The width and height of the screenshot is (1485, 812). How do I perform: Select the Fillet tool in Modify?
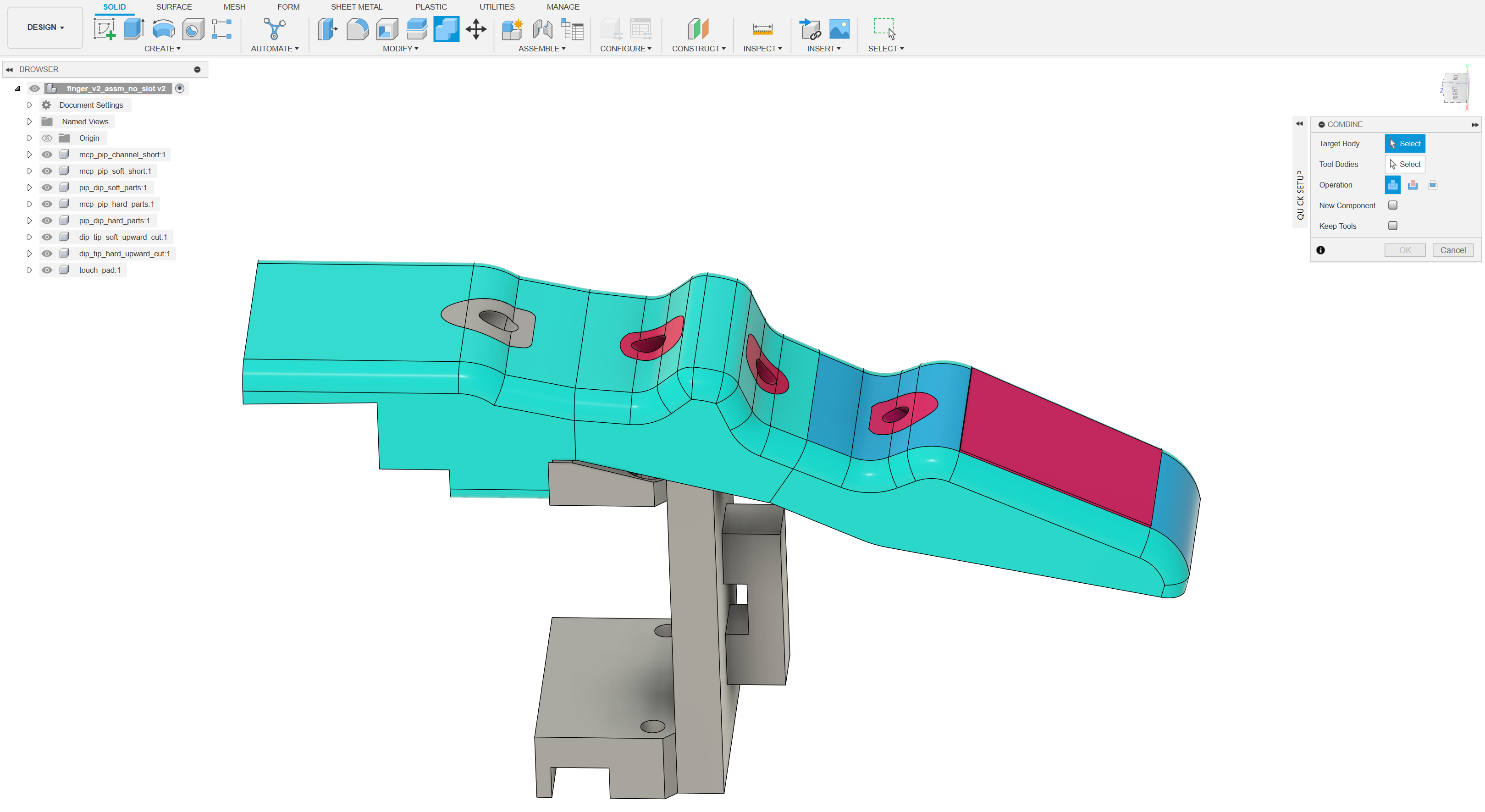(x=358, y=29)
